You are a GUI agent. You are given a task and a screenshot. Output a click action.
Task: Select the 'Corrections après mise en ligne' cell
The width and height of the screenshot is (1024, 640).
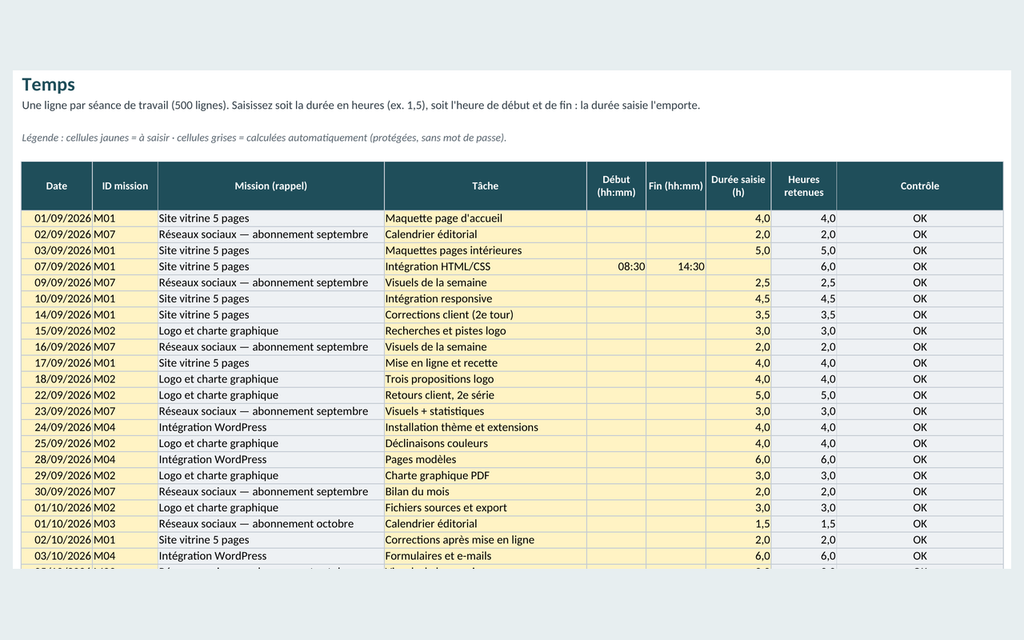tap(485, 540)
